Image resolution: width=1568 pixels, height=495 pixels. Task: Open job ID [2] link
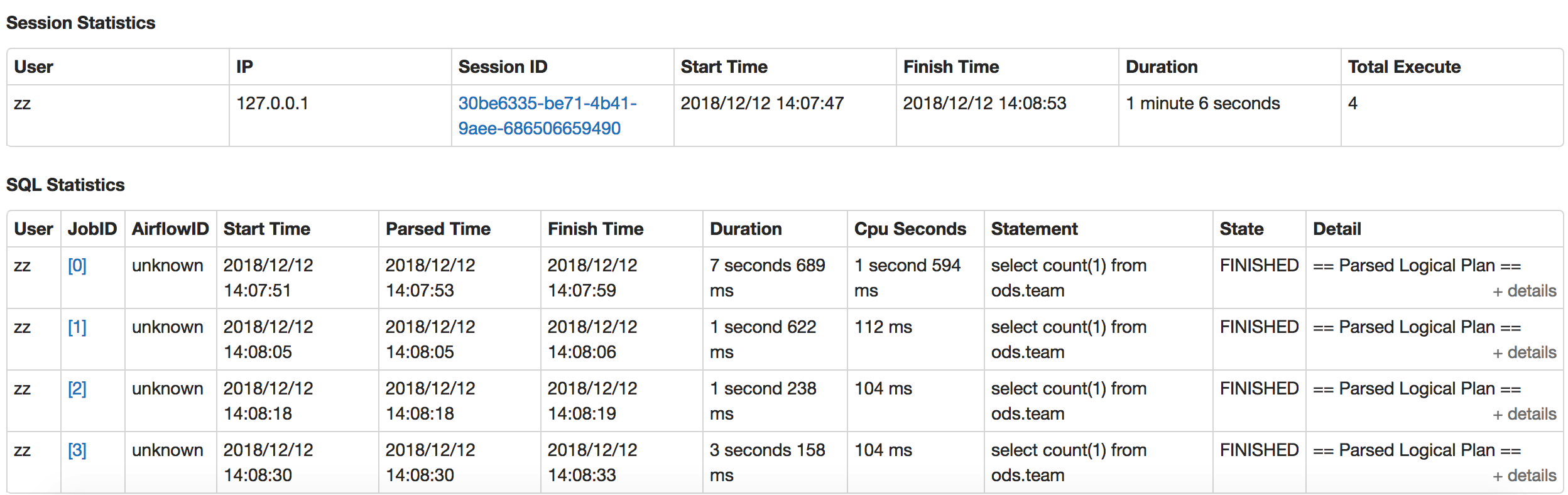click(x=77, y=389)
